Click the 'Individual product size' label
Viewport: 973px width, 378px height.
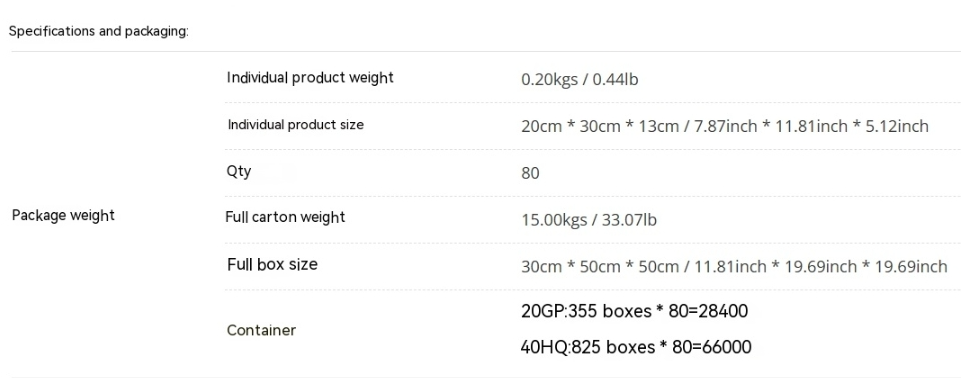pos(295,125)
